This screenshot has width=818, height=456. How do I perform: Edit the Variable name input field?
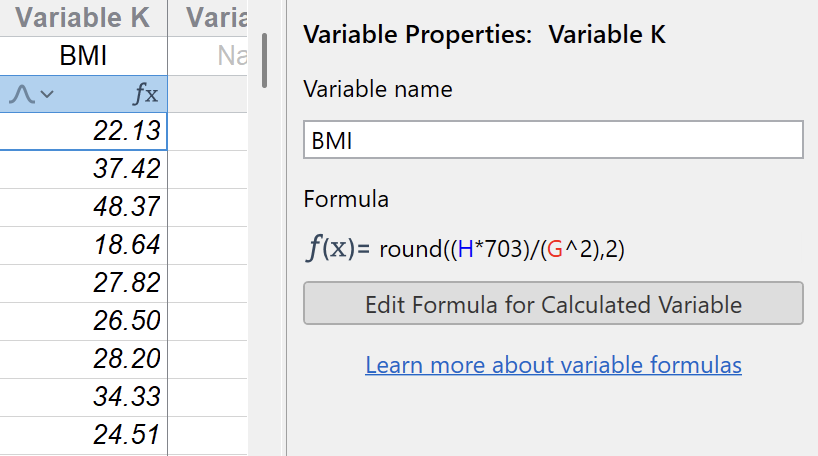(x=553, y=141)
